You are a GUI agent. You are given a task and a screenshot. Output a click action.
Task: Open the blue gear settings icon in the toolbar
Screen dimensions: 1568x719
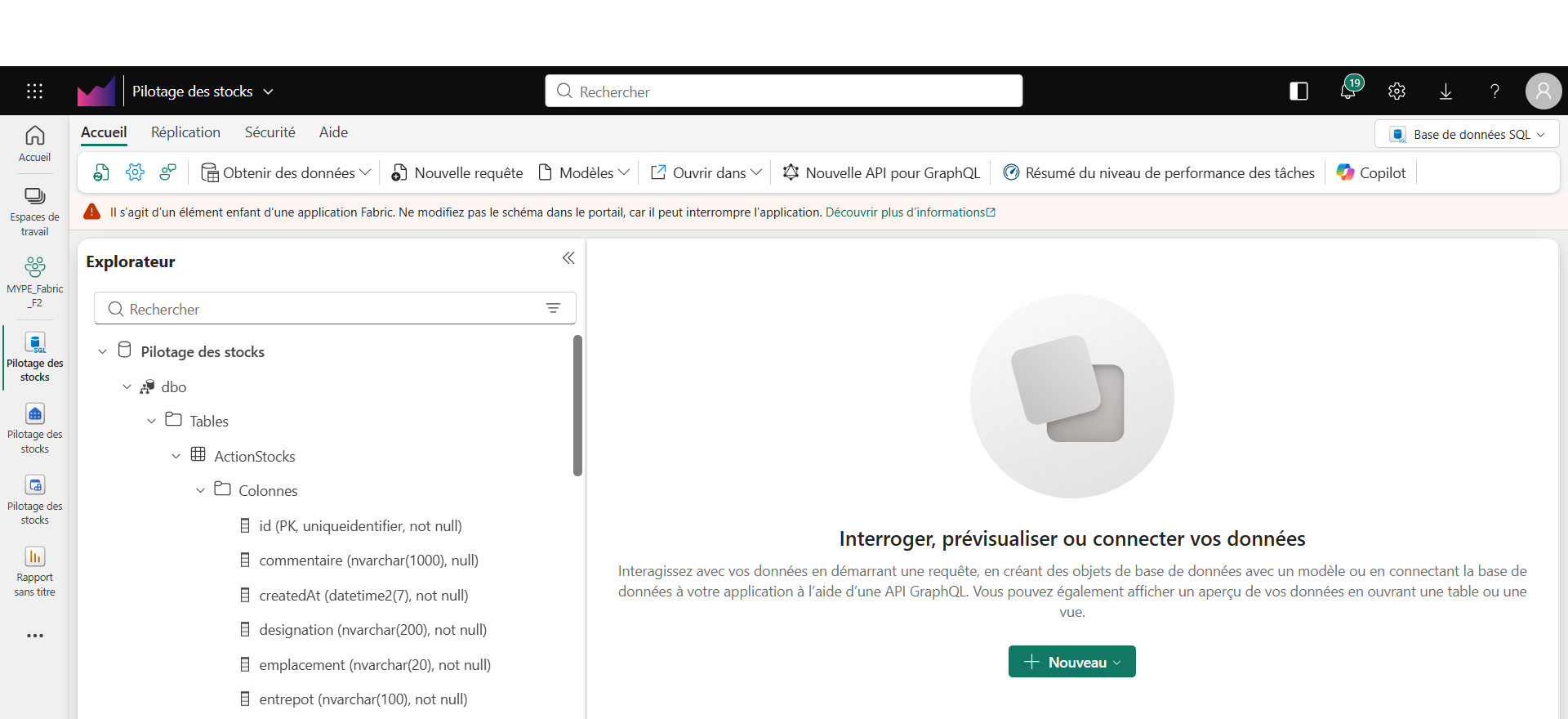pos(135,172)
